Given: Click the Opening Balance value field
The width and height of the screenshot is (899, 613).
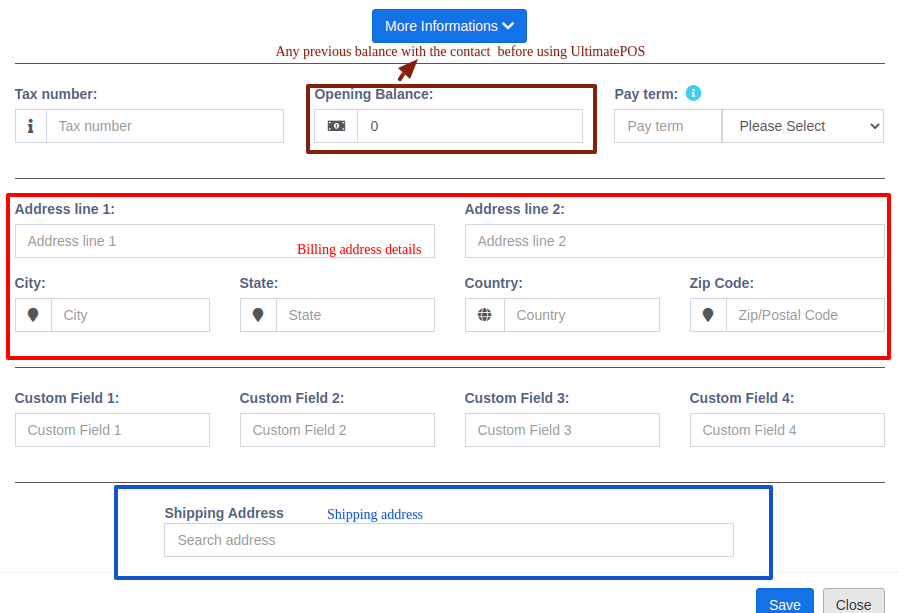Looking at the screenshot, I should (470, 126).
